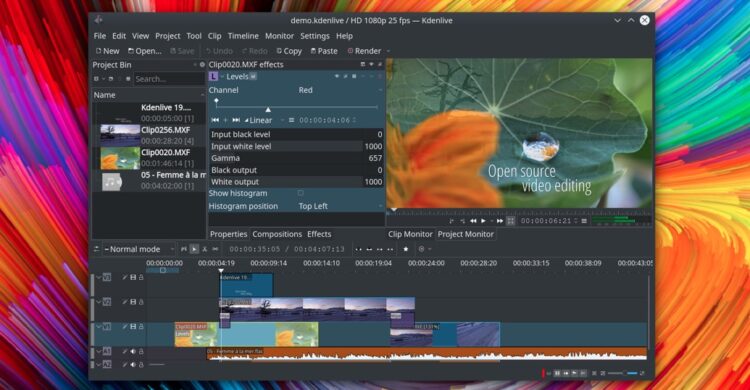750x390 pixels.
Task: Click the Open... toolbar button
Action: (144, 51)
